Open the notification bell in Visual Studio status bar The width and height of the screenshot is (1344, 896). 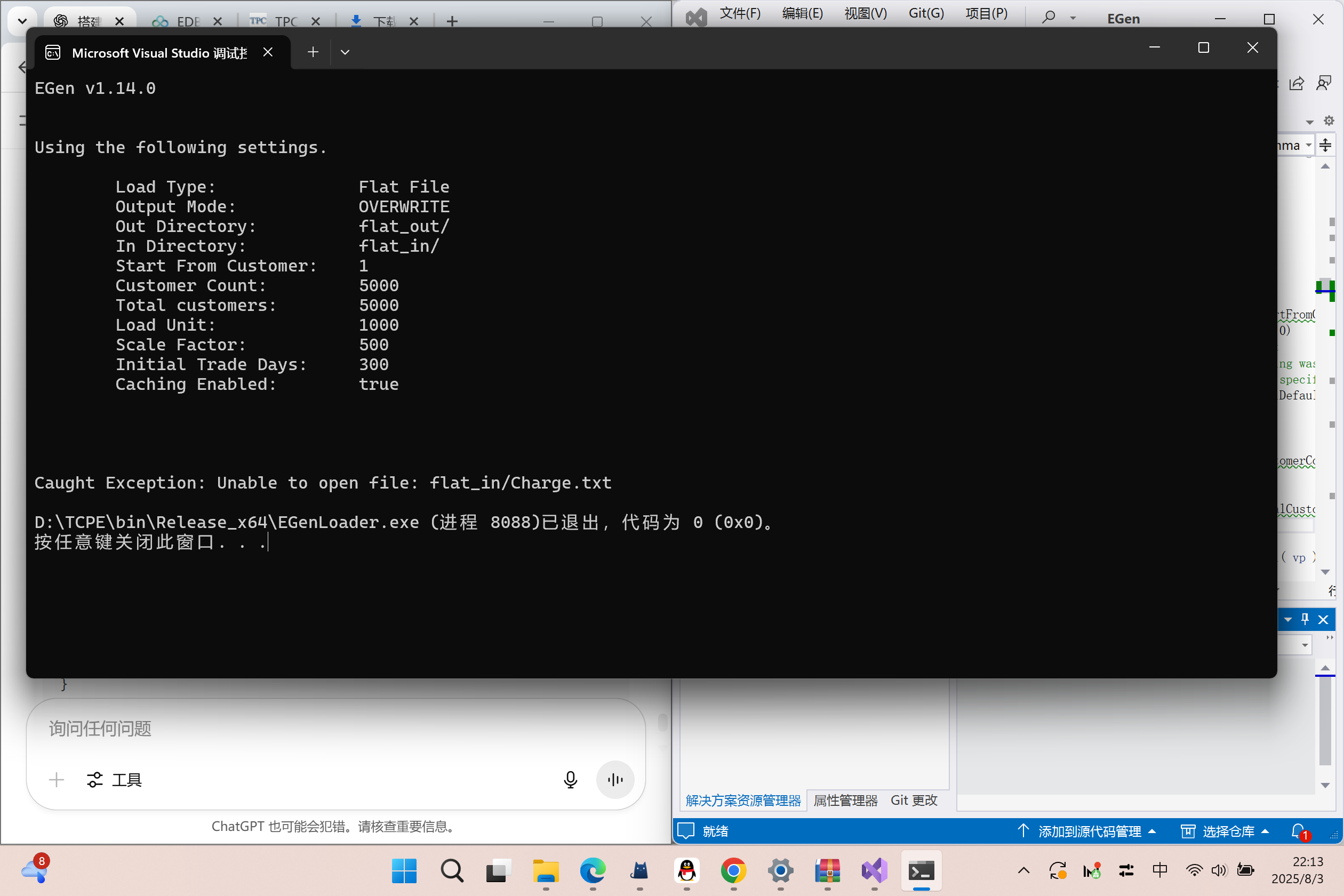[1298, 831]
